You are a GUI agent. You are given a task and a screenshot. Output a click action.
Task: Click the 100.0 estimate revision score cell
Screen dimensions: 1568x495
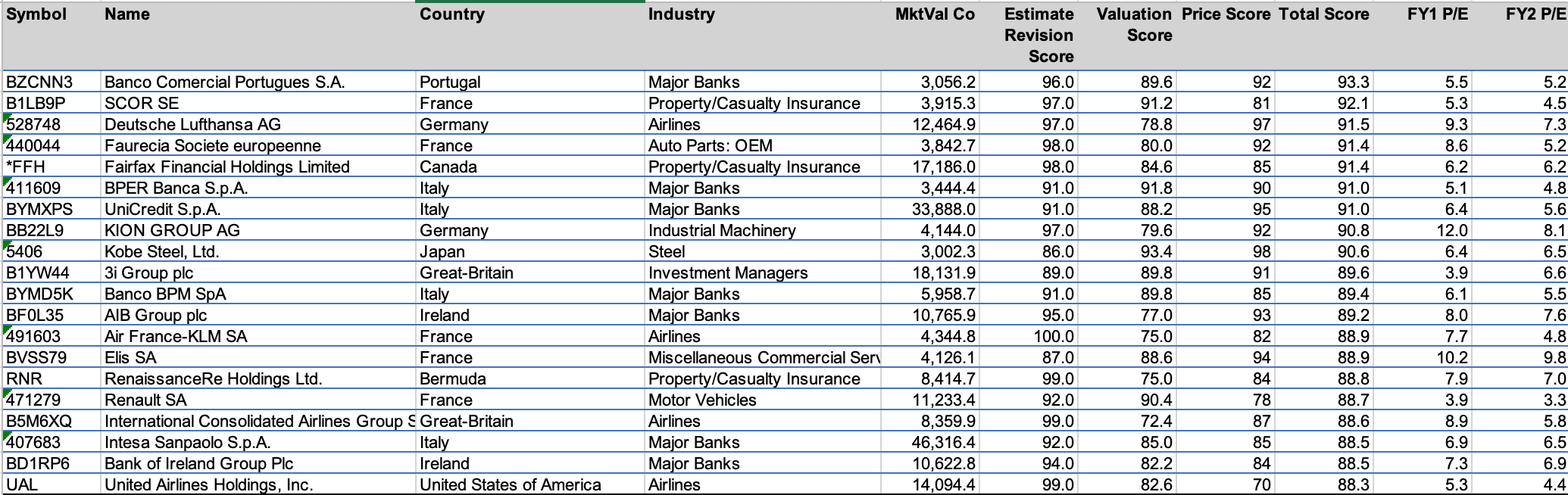point(1027,336)
